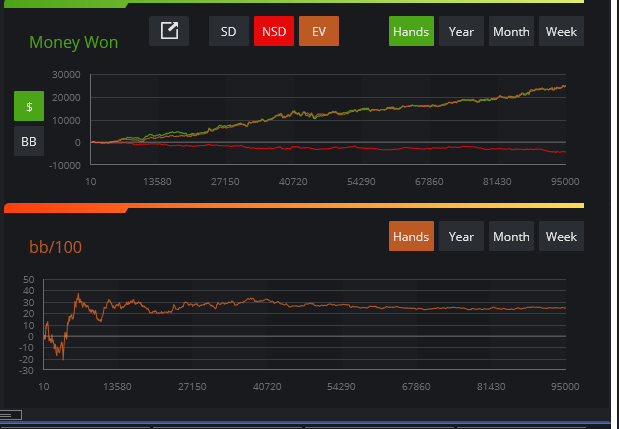Toggle the red NSD non-showdown line
The image size is (619, 429).
click(x=273, y=31)
